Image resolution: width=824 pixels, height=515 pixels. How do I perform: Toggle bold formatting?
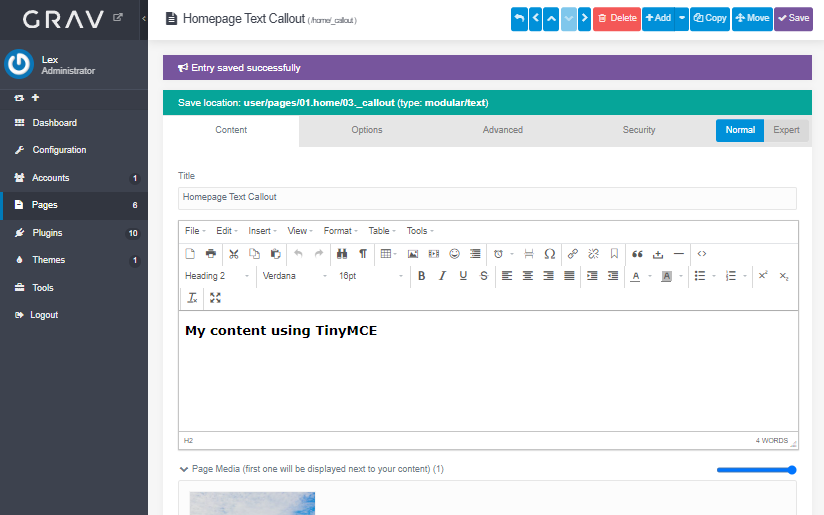[421, 276]
